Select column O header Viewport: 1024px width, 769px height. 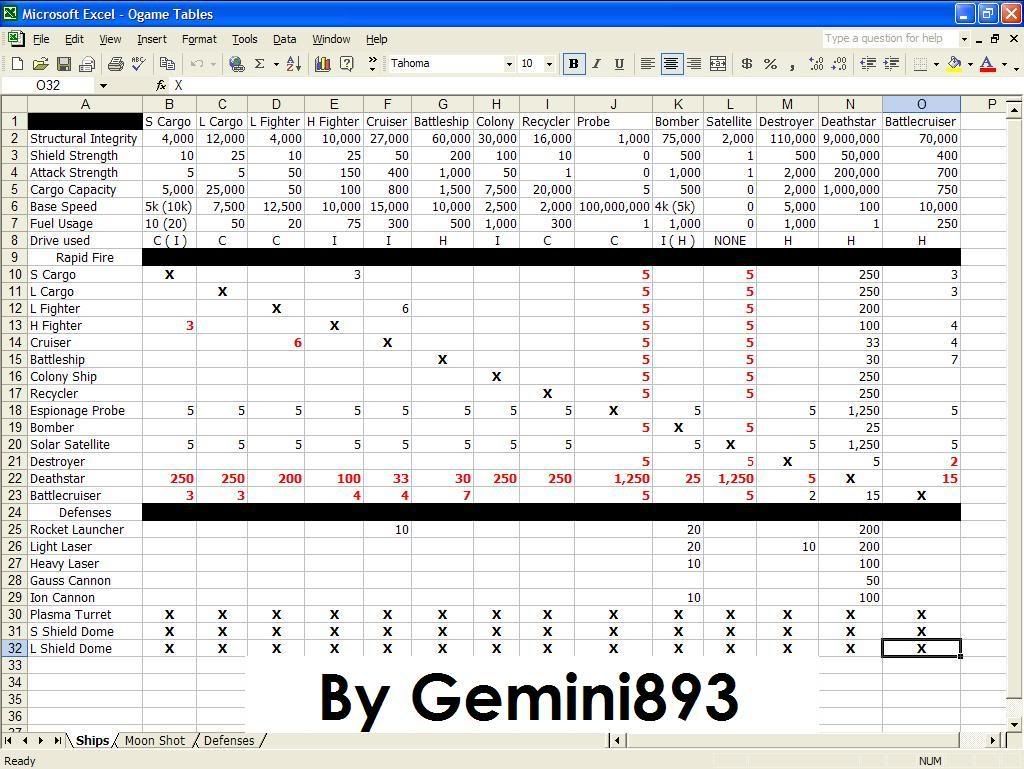[921, 104]
